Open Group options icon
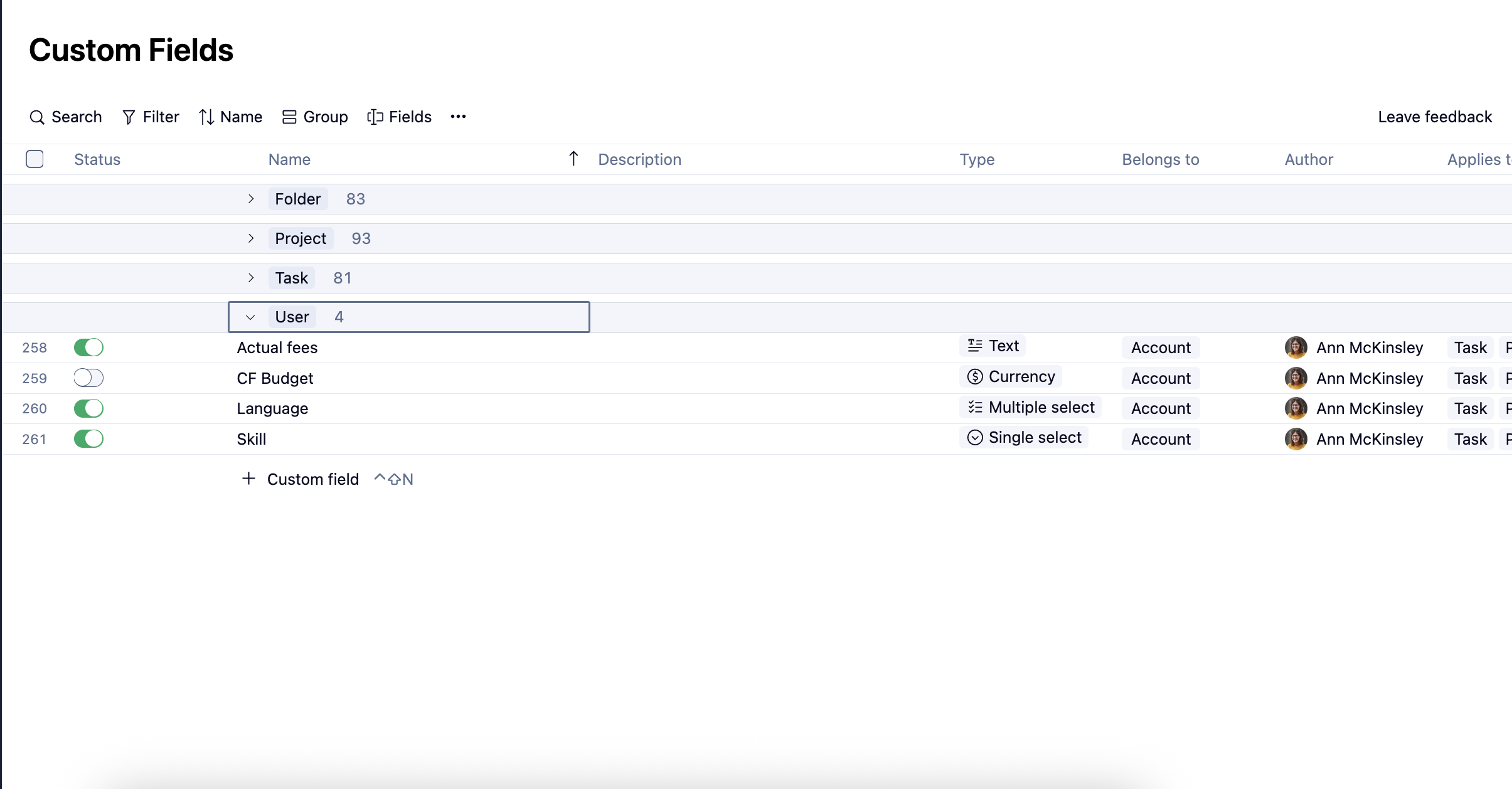 pyautogui.click(x=289, y=117)
